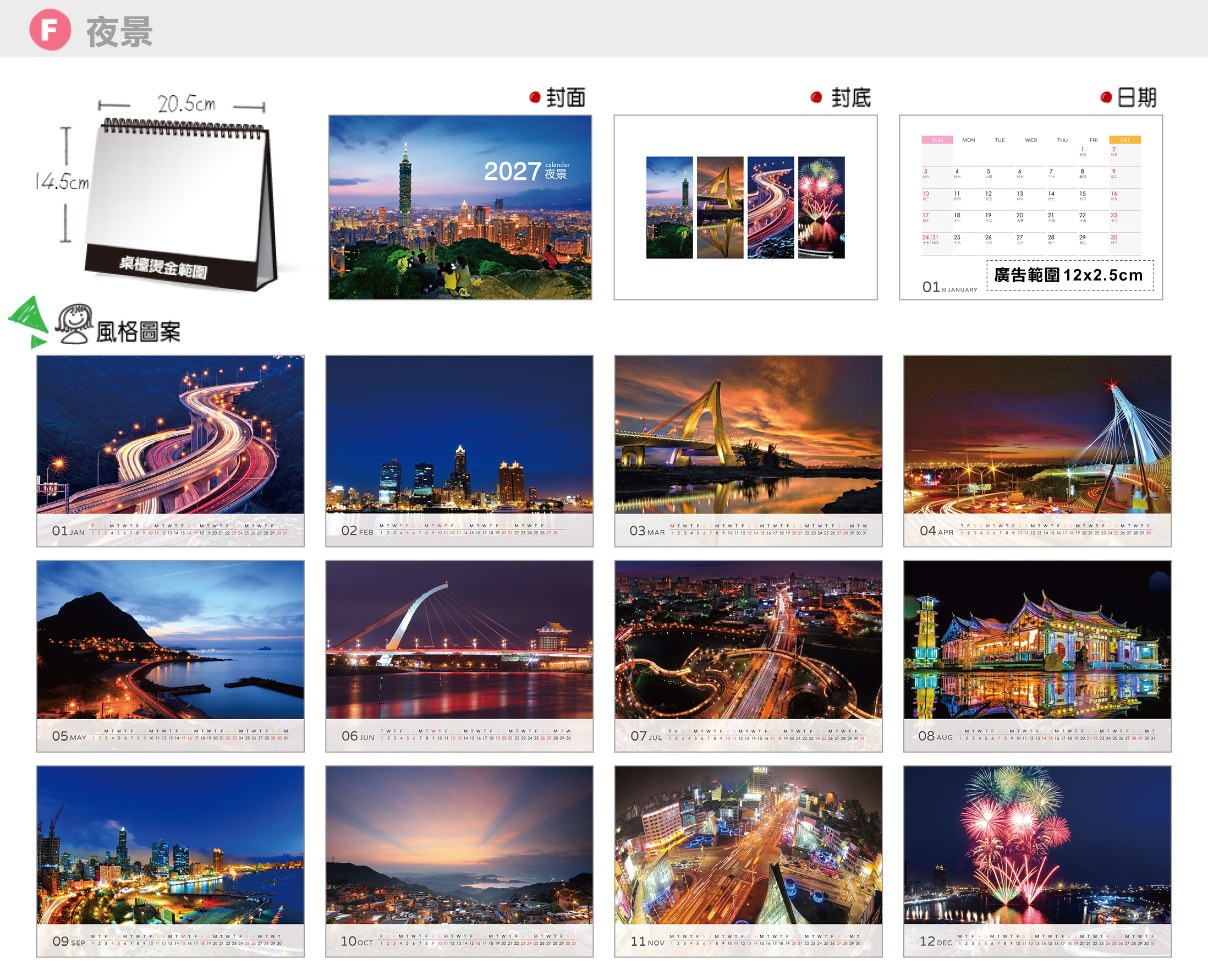The height and width of the screenshot is (980, 1208).
Task: Click the red dot beside 封底
Action: (x=816, y=97)
